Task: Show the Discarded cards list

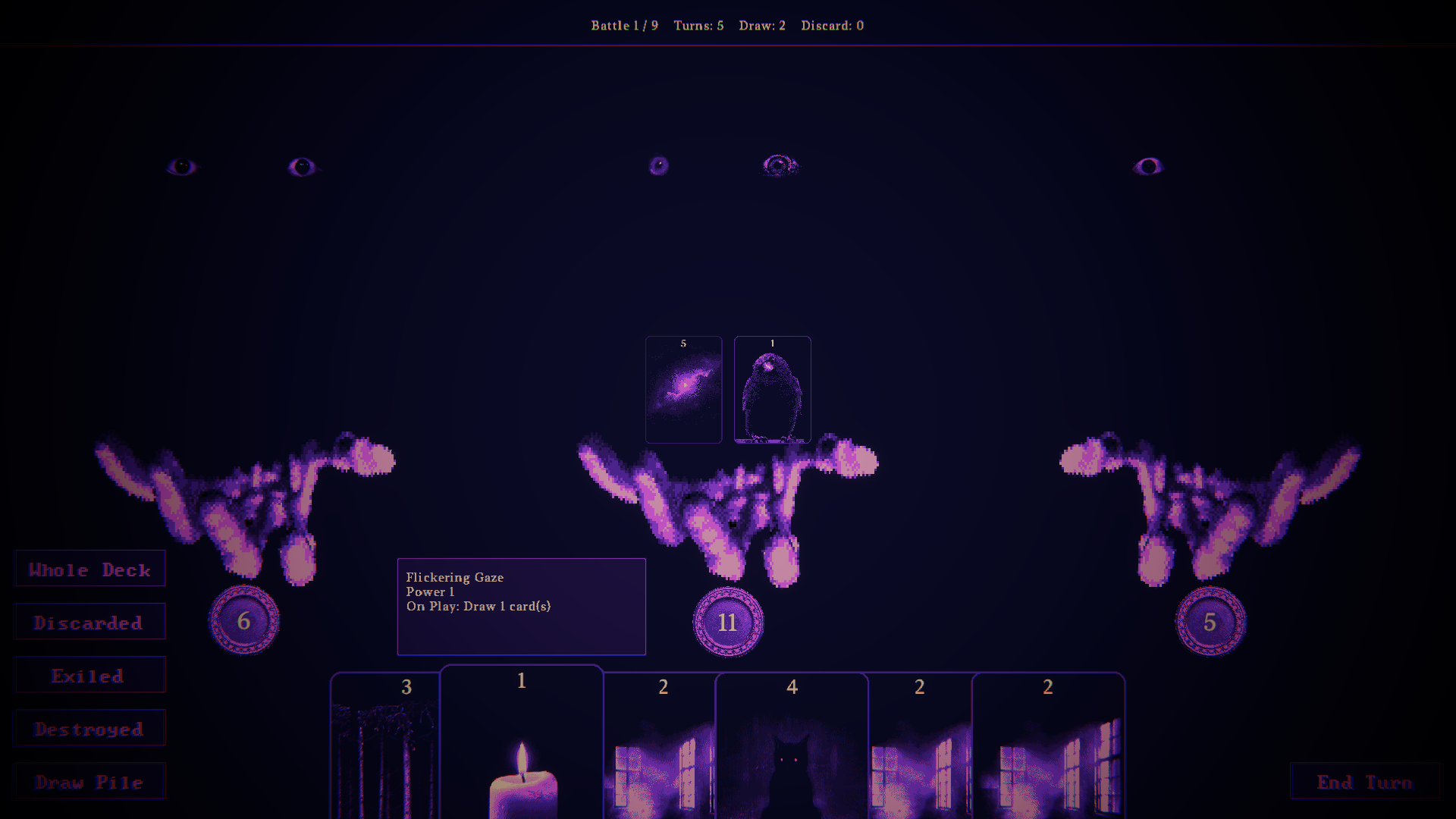Action: coord(89,622)
